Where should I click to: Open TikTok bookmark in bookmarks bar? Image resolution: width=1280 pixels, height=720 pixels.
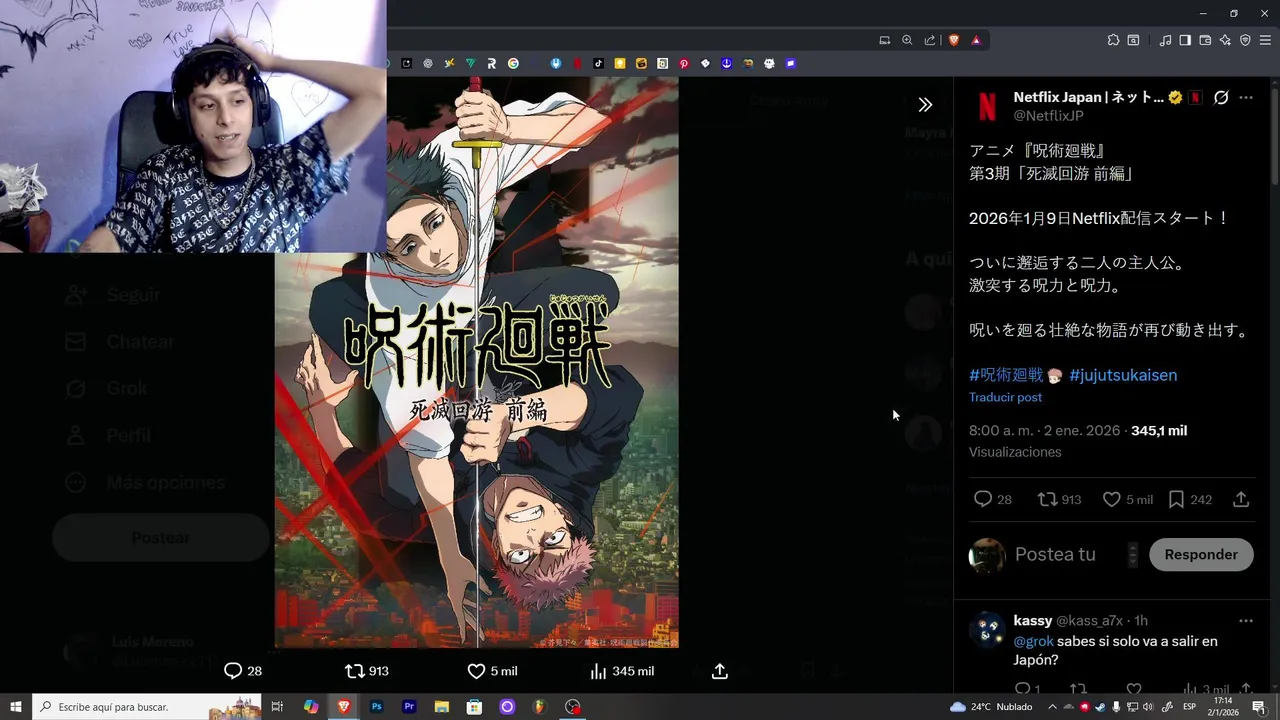598,63
